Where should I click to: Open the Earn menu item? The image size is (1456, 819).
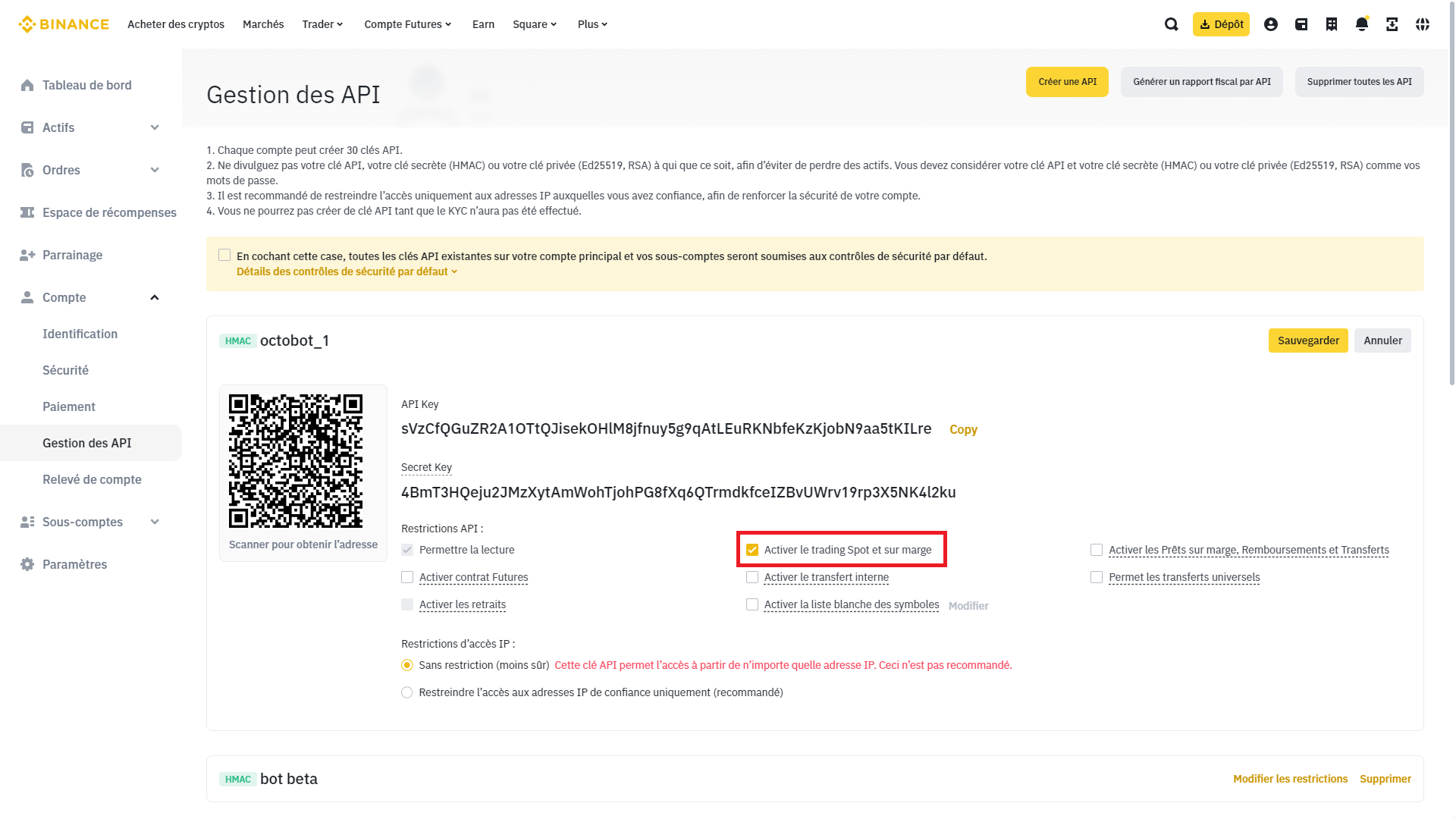(483, 24)
